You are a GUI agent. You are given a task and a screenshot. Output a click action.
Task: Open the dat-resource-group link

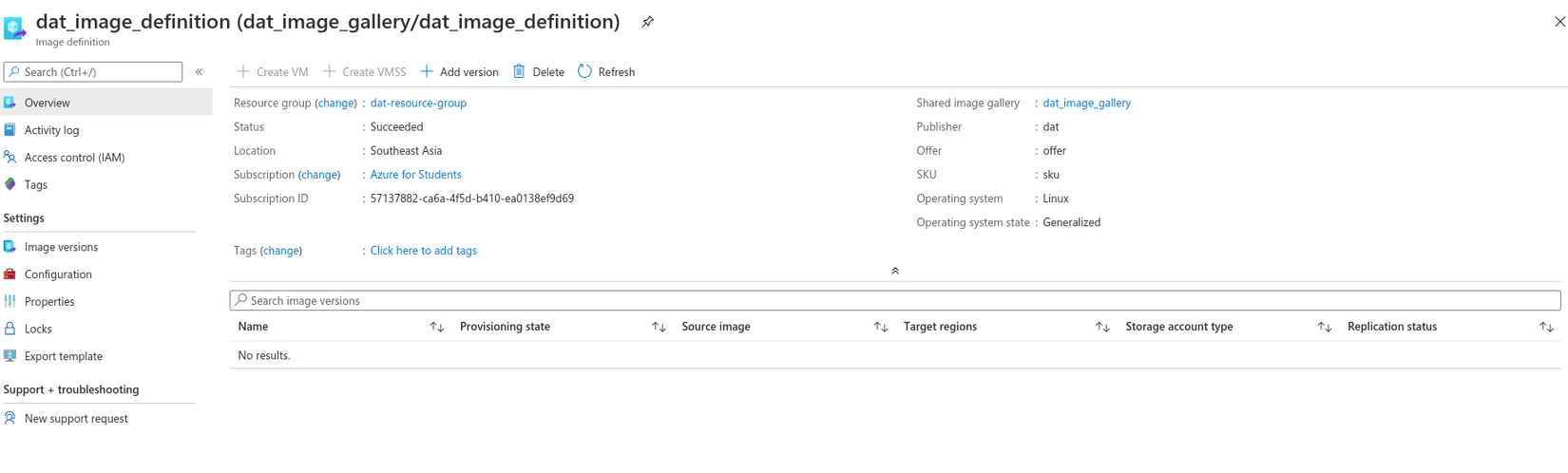[418, 103]
